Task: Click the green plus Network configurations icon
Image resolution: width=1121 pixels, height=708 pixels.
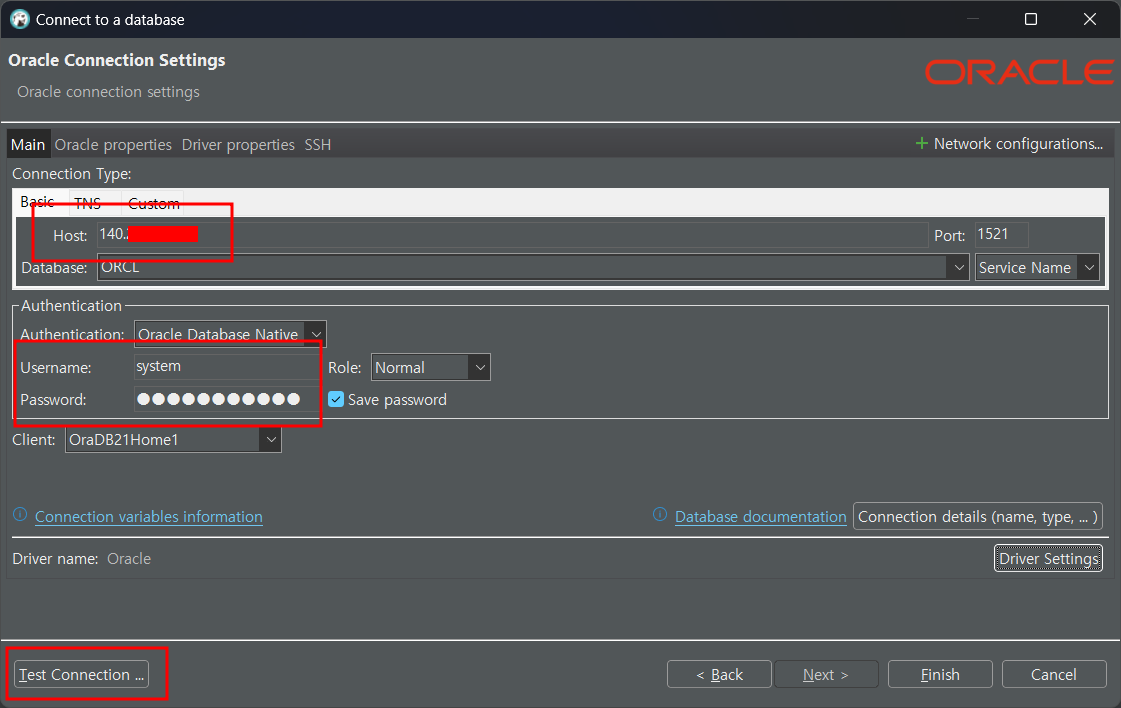Action: [922, 144]
